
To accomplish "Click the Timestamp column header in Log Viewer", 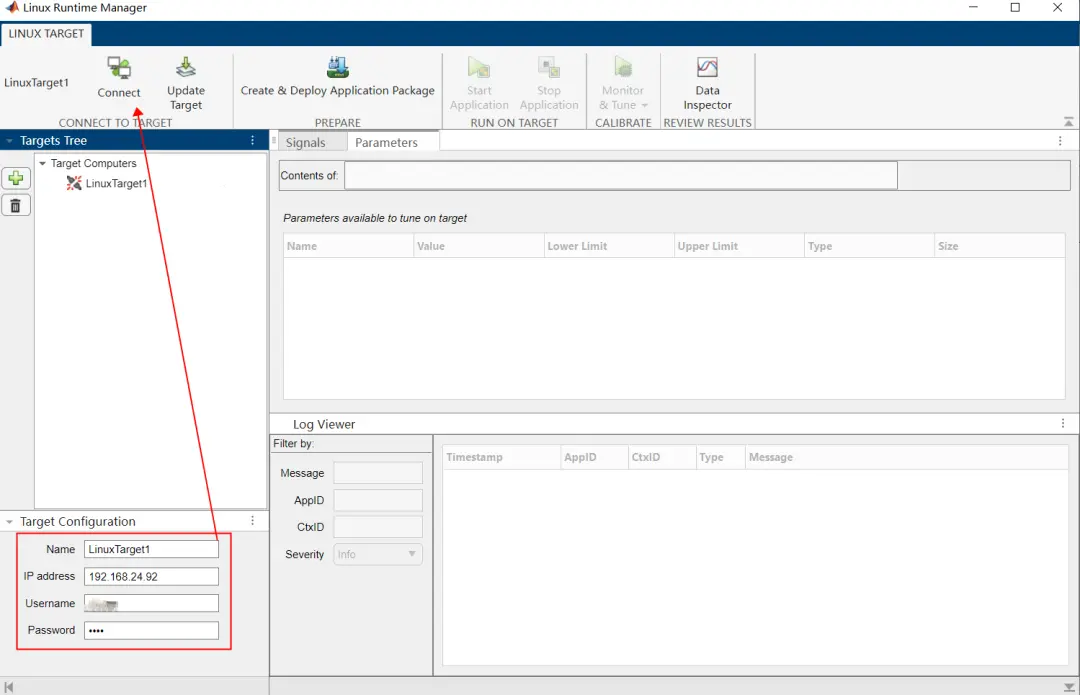I will point(501,457).
